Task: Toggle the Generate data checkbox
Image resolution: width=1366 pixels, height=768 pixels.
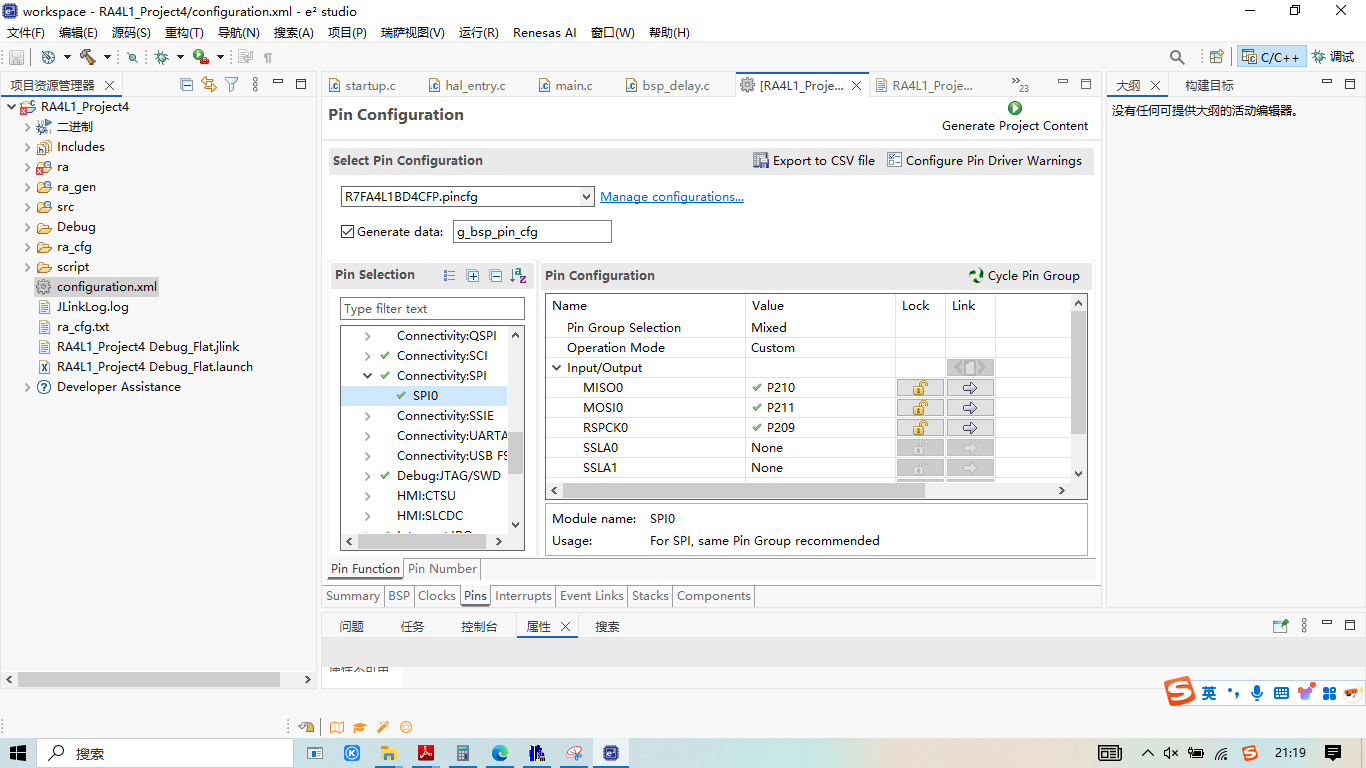Action: click(x=348, y=231)
